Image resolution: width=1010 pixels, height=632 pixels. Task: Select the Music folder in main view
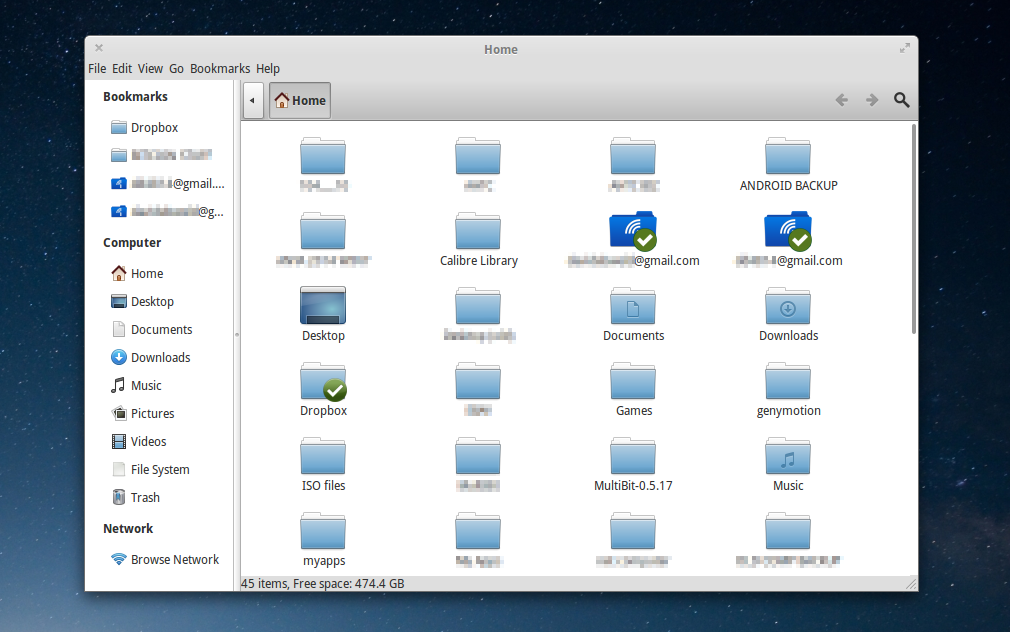point(788,465)
